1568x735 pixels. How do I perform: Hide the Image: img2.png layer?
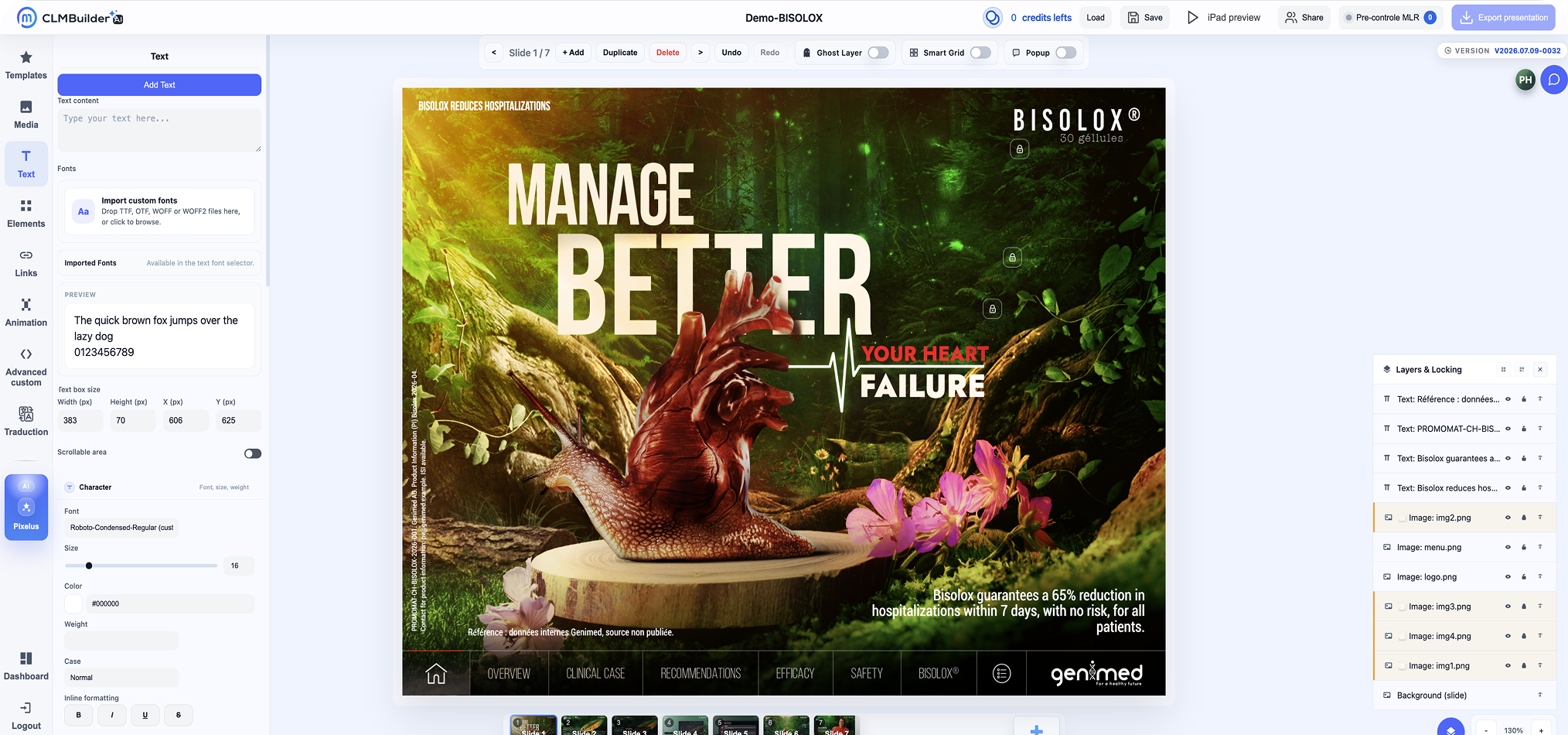point(1508,518)
